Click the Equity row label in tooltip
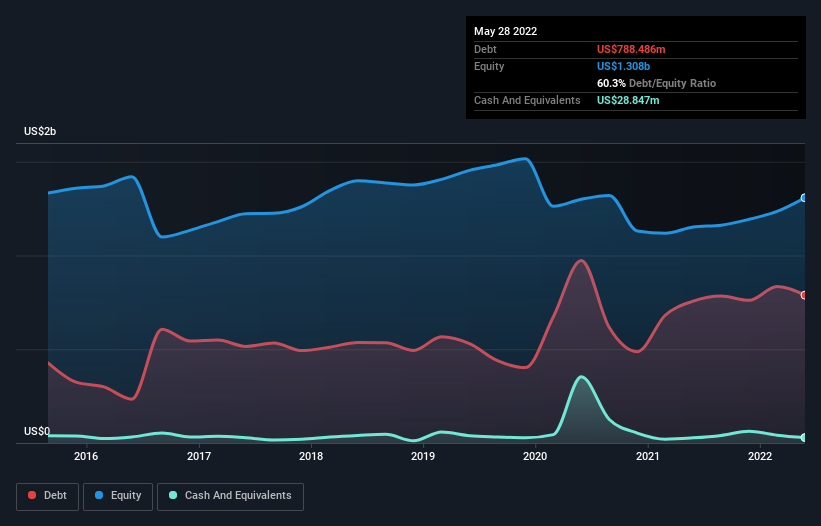821x526 pixels. tap(489, 66)
